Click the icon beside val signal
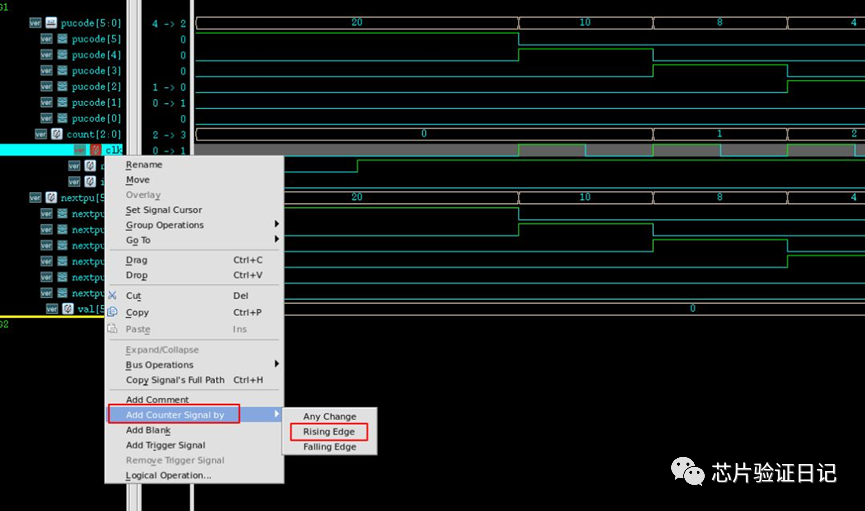Image resolution: width=865 pixels, height=511 pixels. coord(68,309)
